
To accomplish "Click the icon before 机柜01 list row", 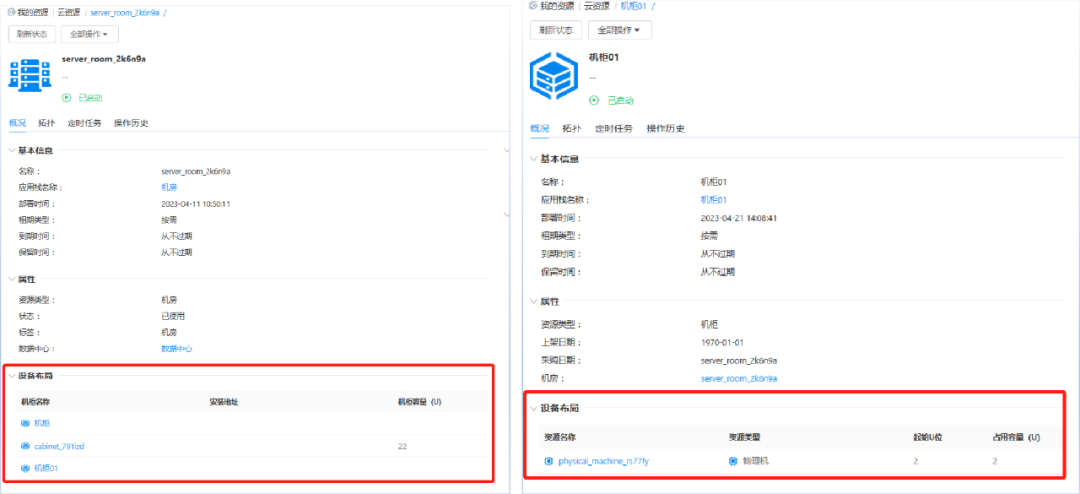I will (x=25, y=468).
